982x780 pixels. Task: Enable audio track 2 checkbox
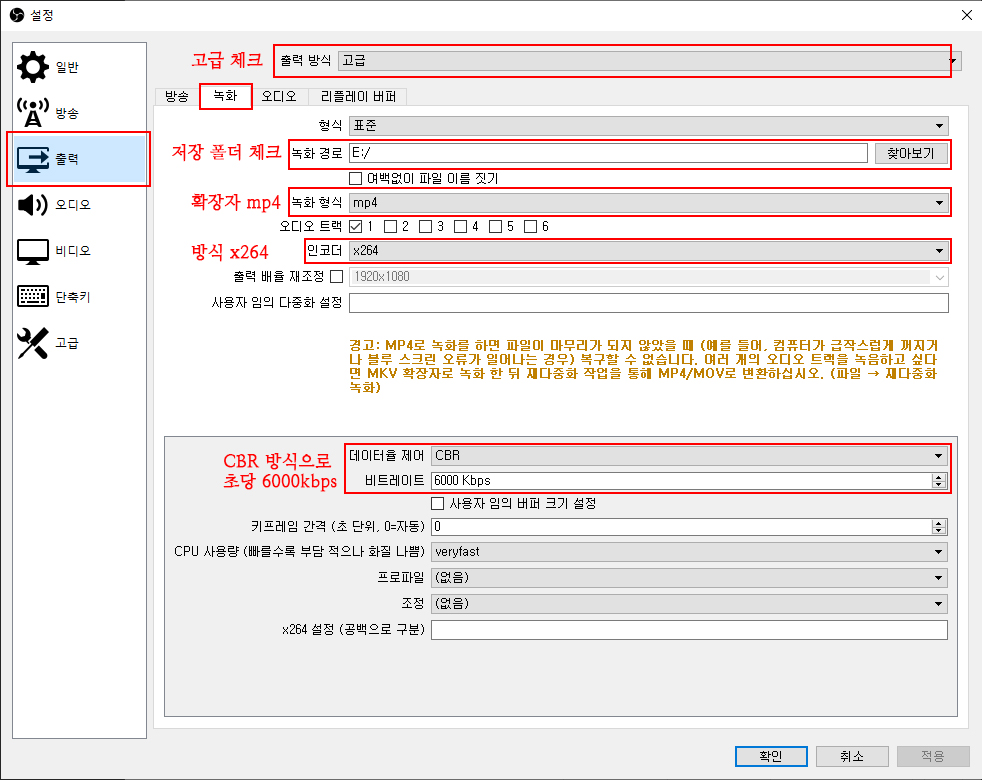(391, 226)
